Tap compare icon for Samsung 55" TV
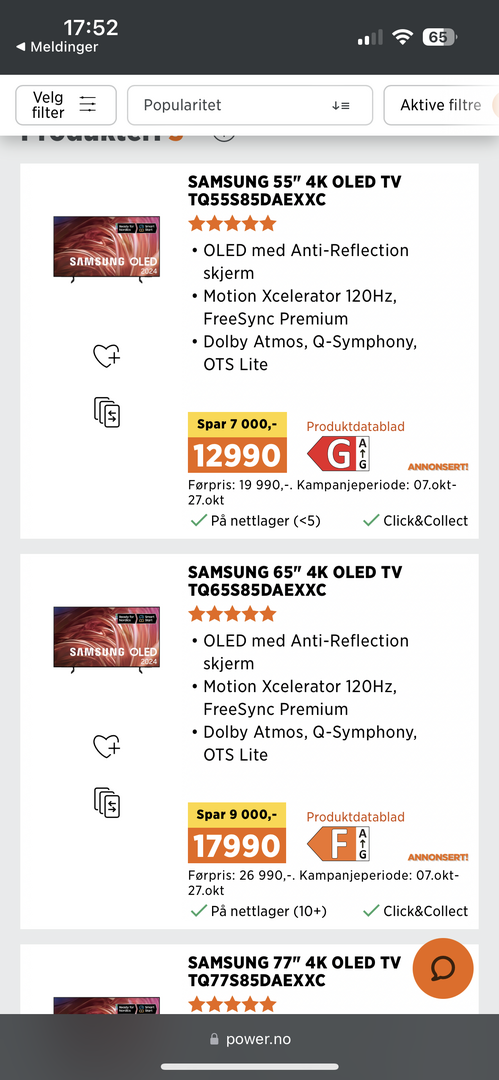 pos(107,412)
